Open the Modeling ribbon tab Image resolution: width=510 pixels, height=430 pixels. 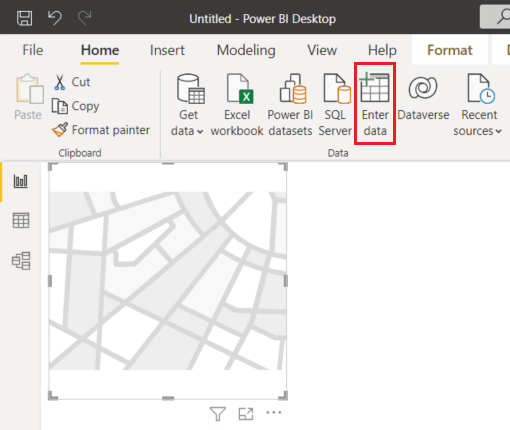[x=246, y=50]
